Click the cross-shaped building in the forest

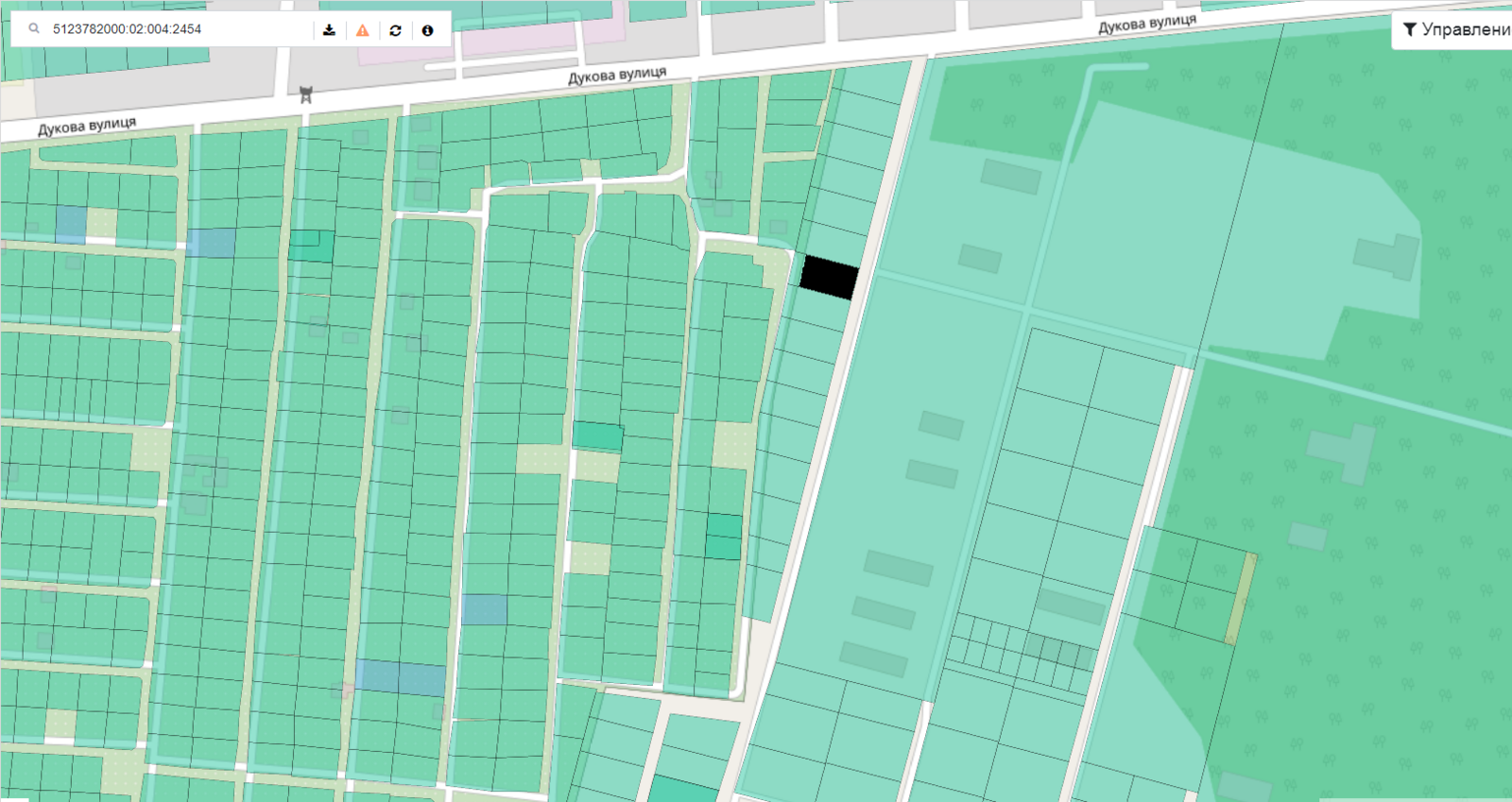[1342, 451]
